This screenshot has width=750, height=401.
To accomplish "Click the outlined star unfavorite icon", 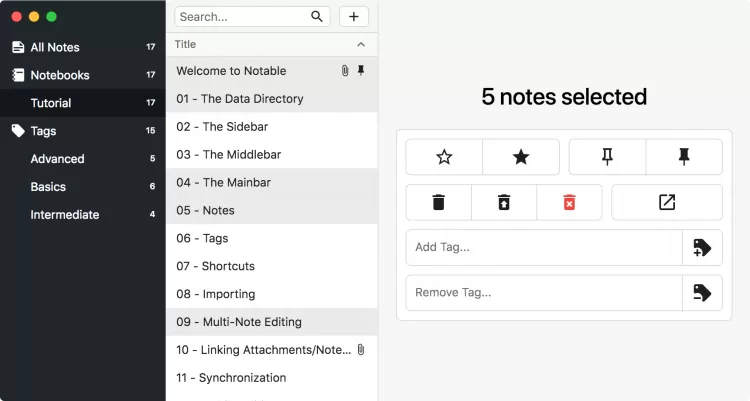I will tap(444, 157).
